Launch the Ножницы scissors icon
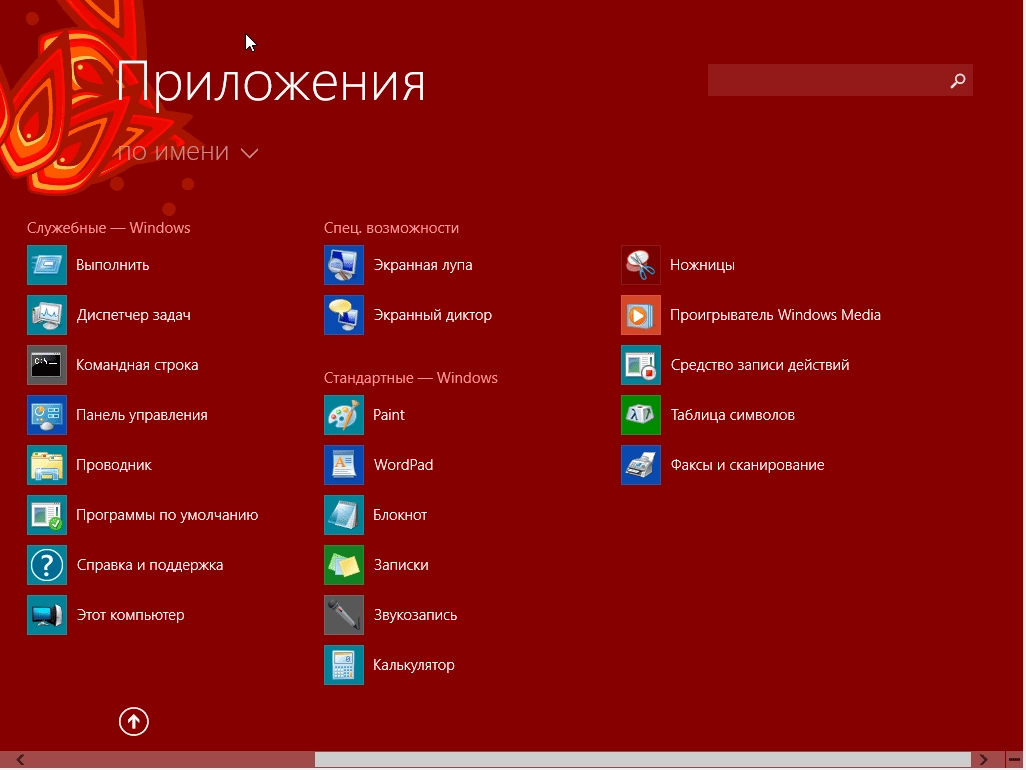 [x=641, y=265]
